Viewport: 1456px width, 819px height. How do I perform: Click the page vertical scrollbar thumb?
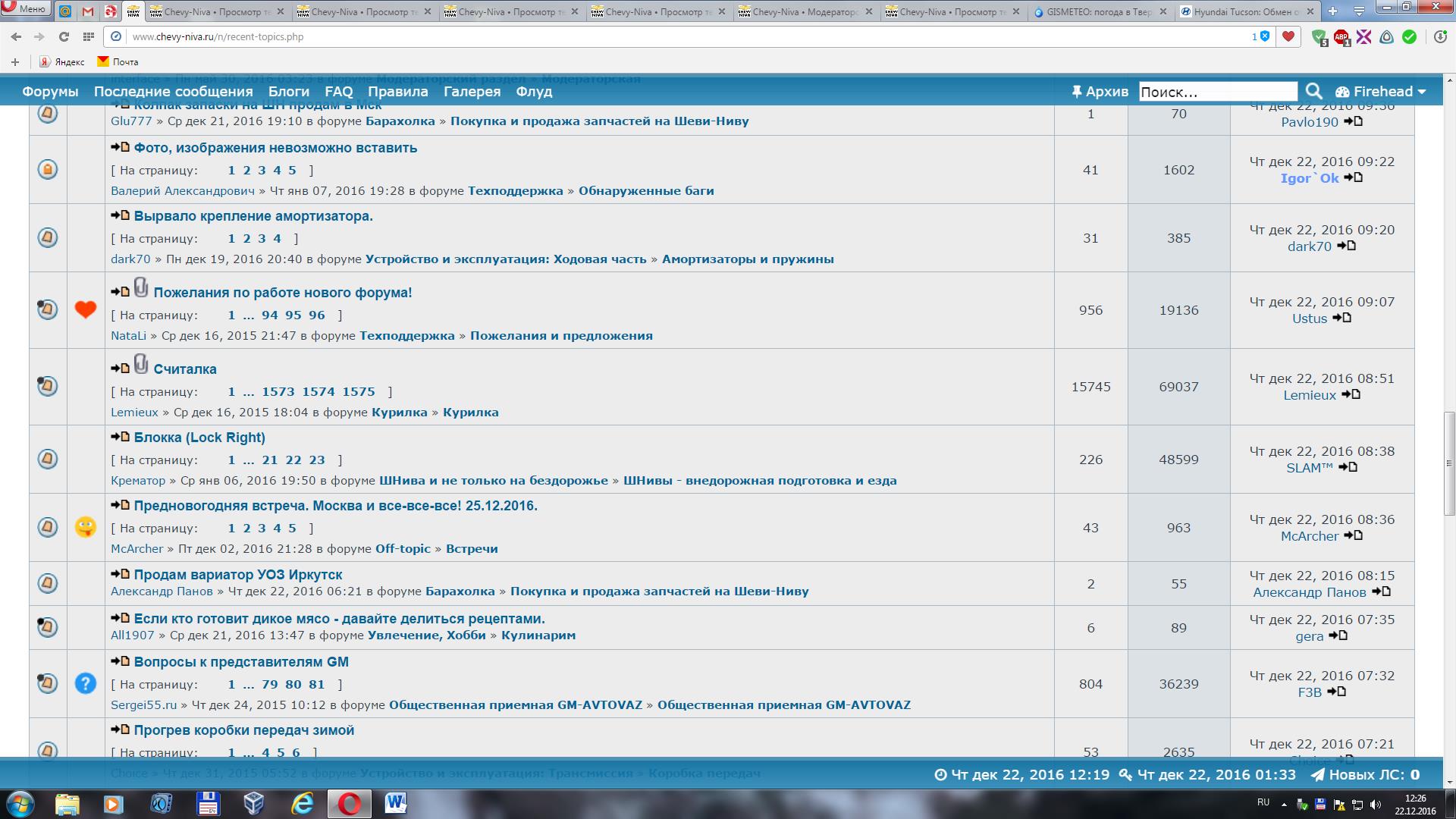tap(1449, 463)
